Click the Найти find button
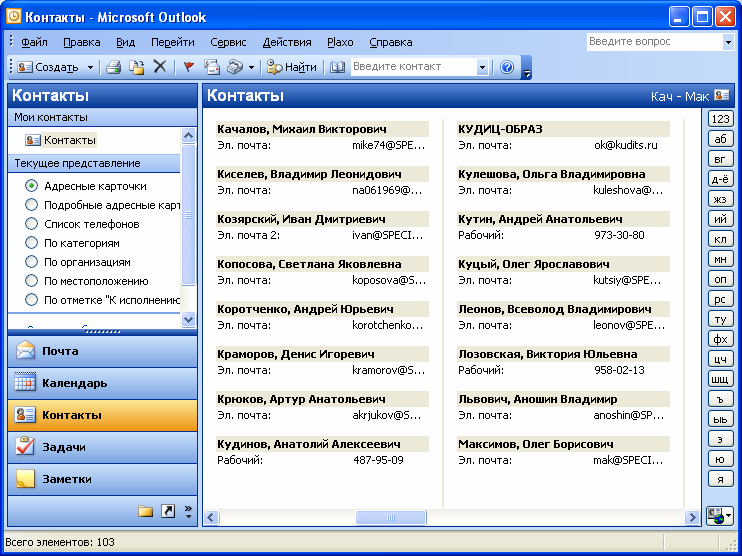 point(292,67)
